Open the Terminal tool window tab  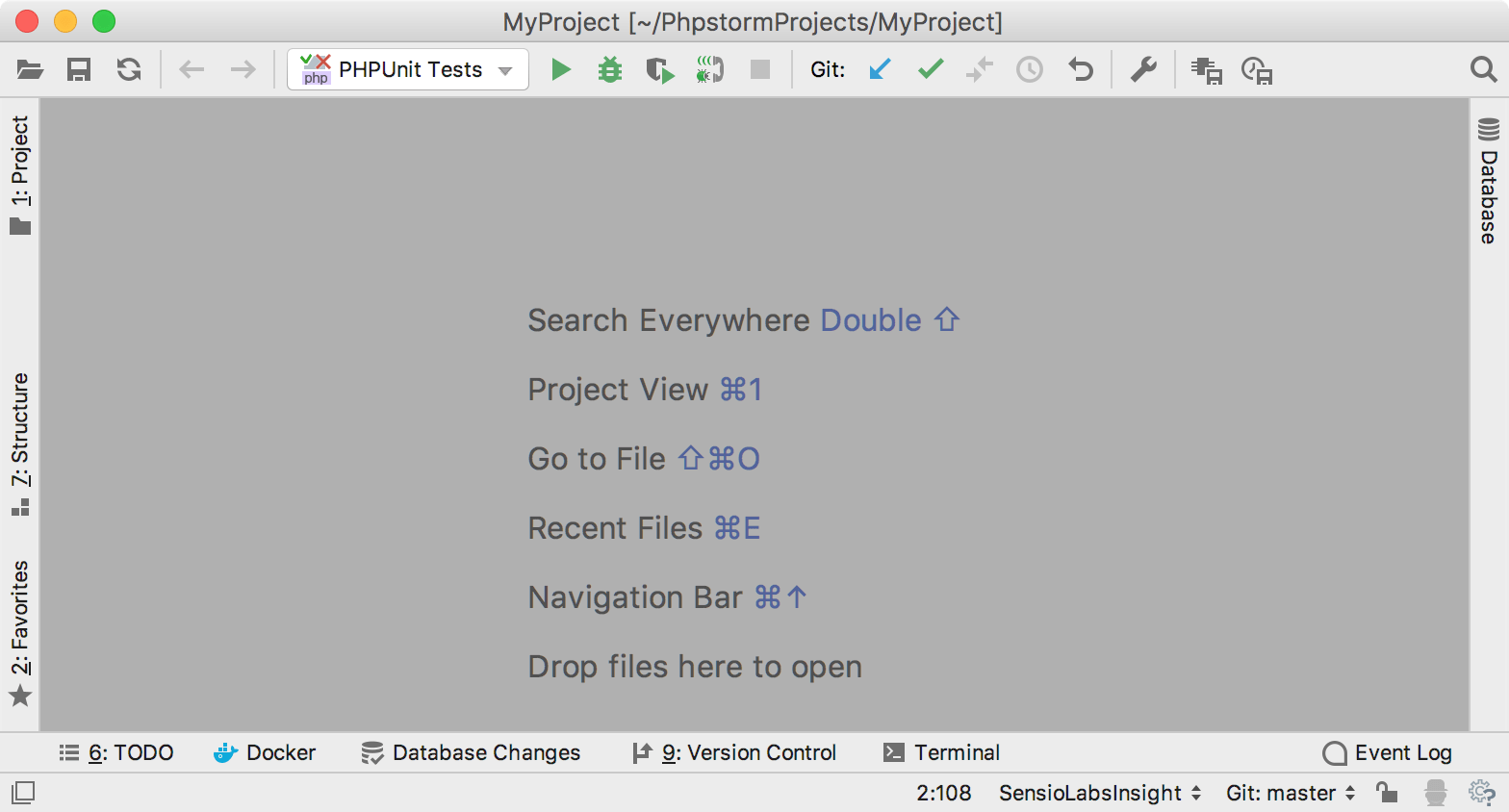tap(942, 752)
